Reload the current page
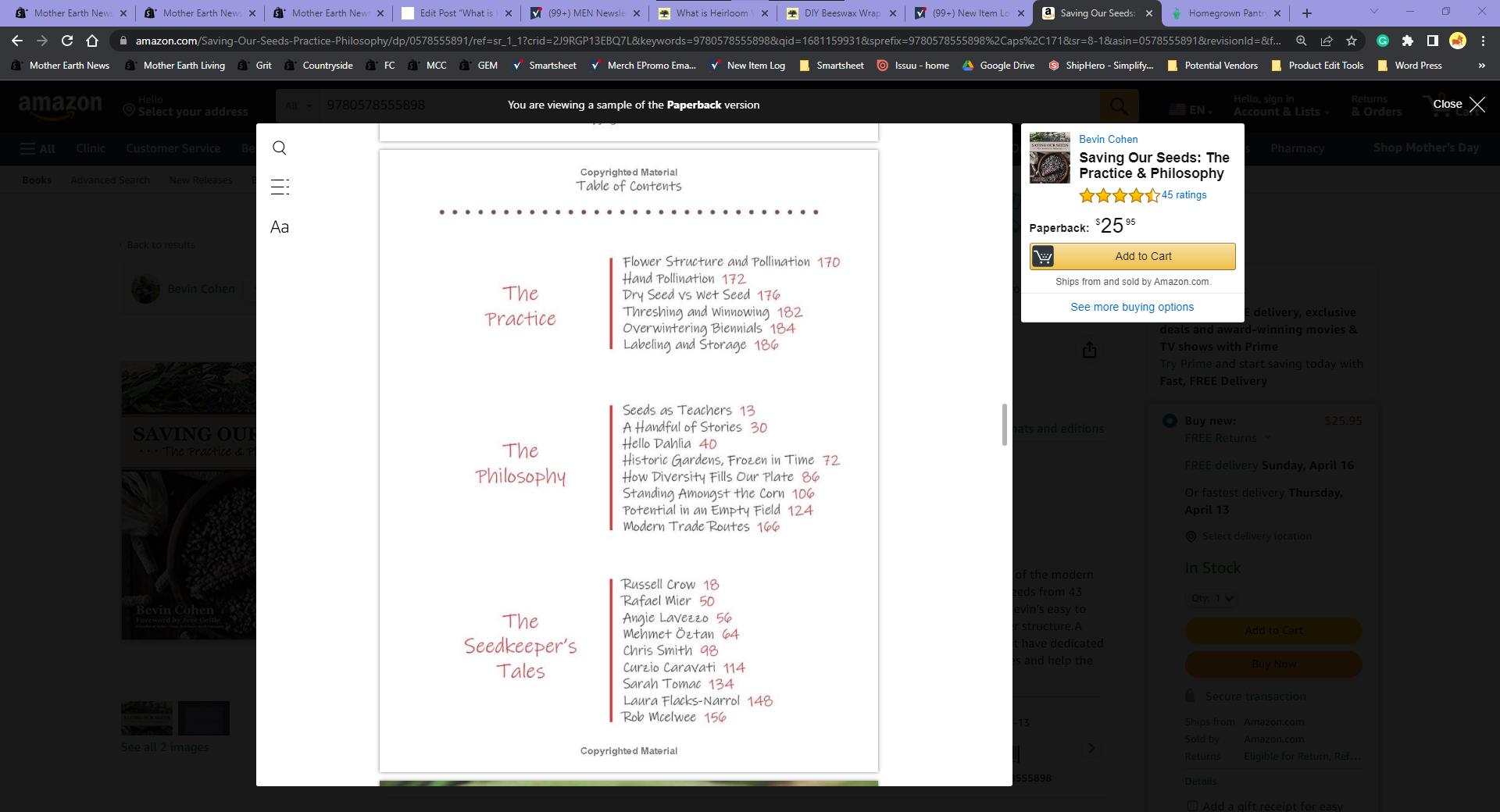This screenshot has height=812, width=1500. point(67,41)
